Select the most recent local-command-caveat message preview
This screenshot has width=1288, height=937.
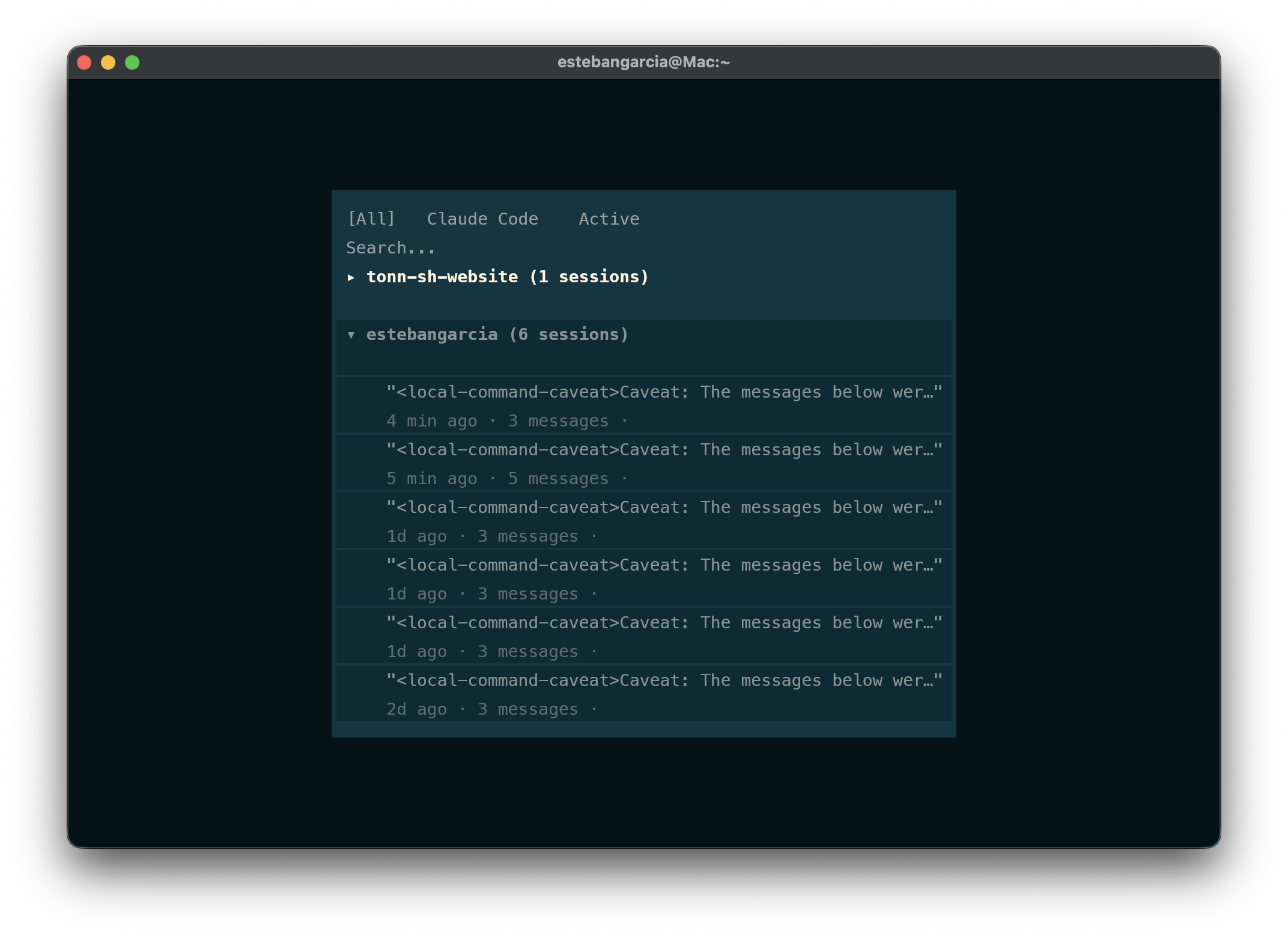(664, 392)
